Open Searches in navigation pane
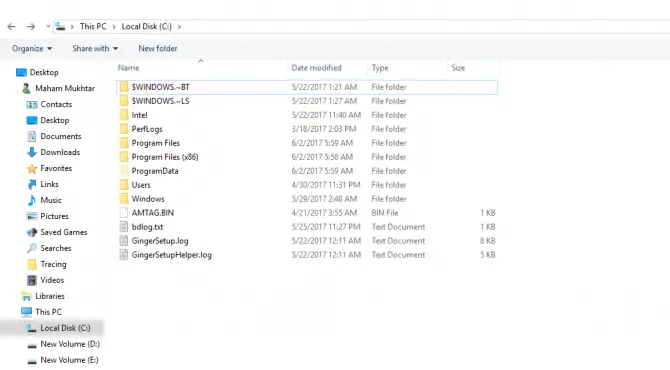670x370 pixels. pos(49,248)
